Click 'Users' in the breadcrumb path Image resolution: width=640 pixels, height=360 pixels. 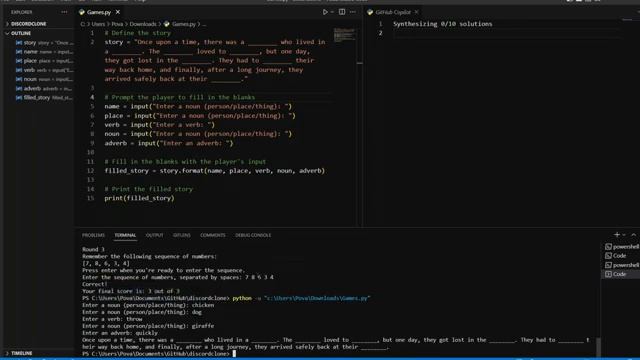tap(98, 24)
